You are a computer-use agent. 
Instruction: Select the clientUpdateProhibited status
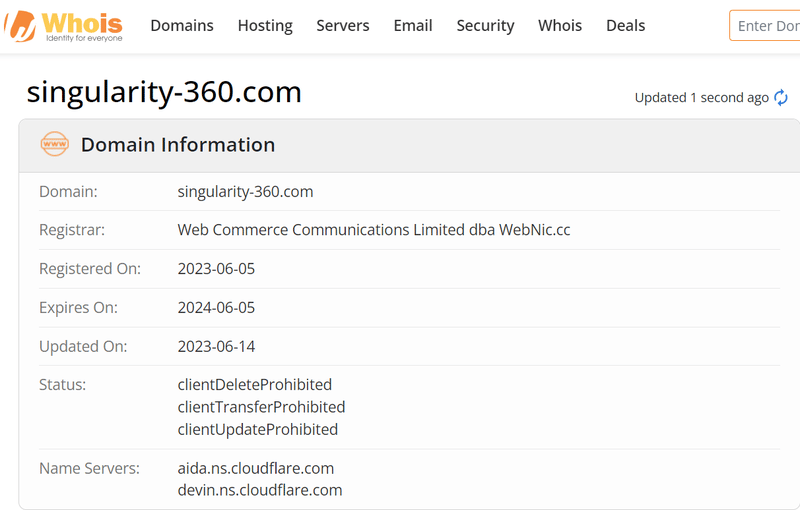tap(258, 429)
